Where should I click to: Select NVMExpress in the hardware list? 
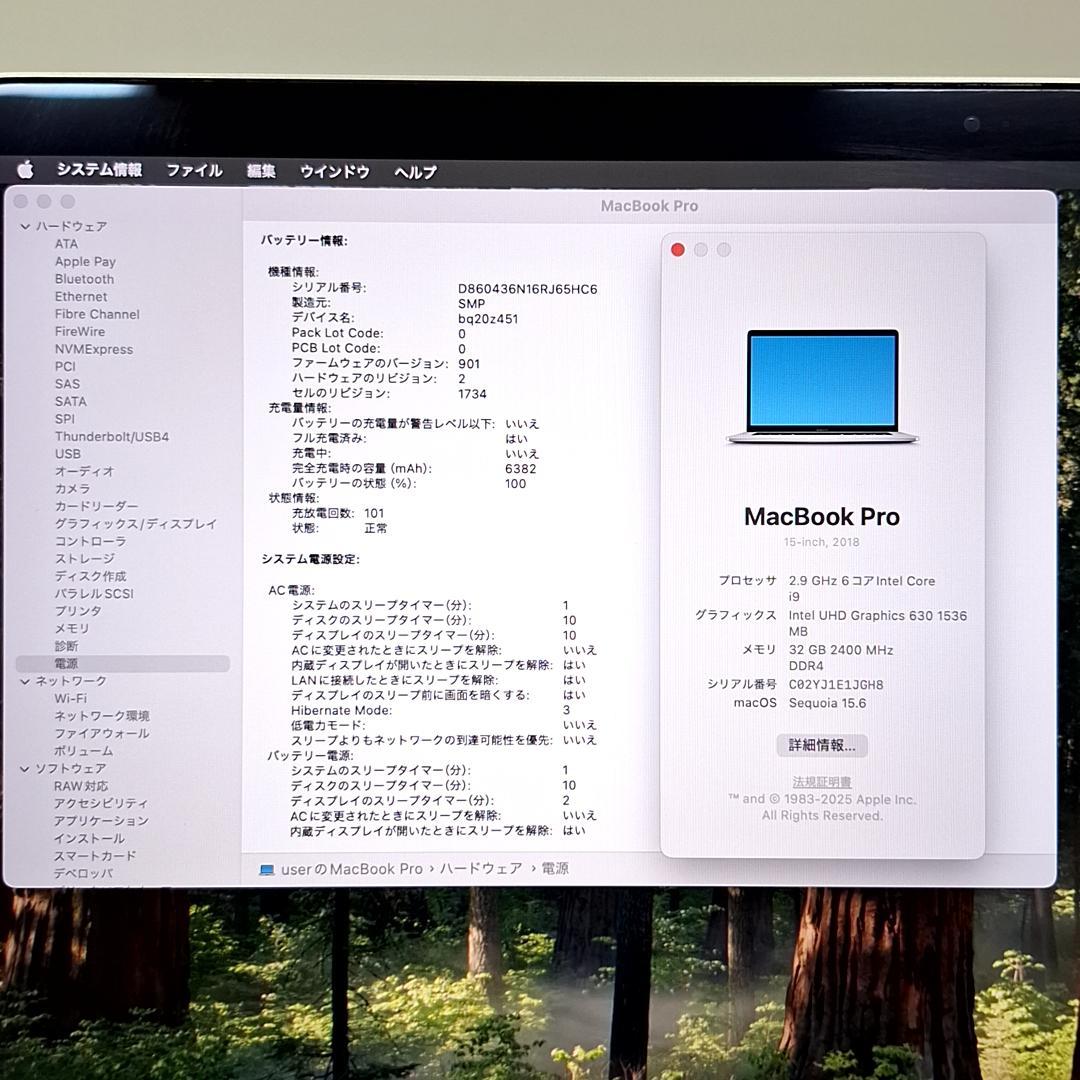coord(94,349)
